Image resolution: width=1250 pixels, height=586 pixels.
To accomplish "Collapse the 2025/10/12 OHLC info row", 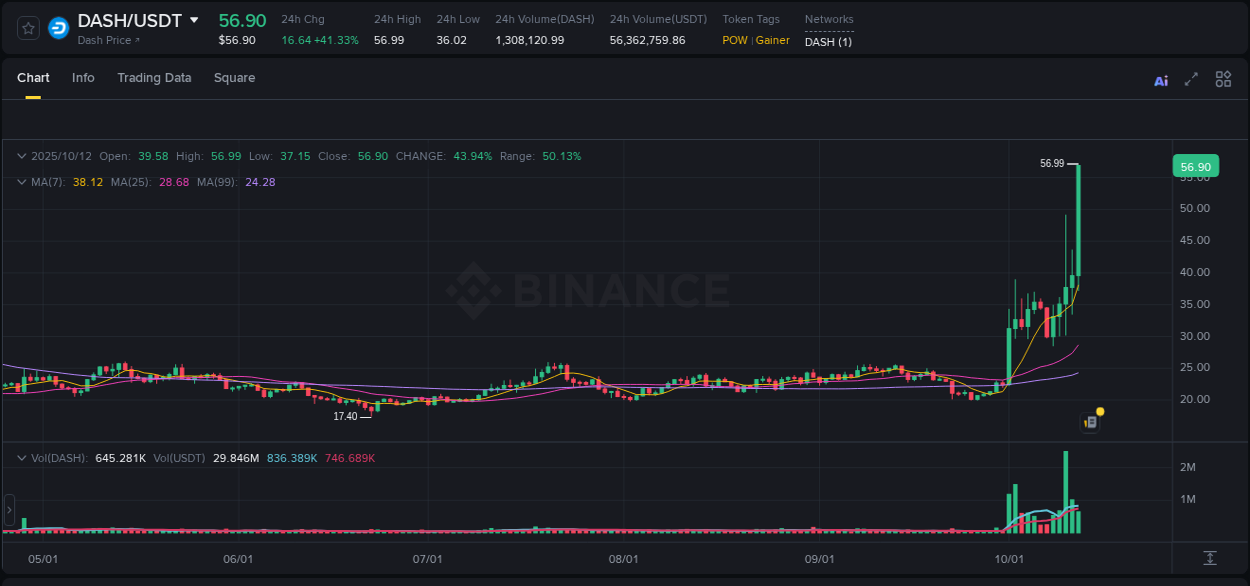I will click(22, 156).
